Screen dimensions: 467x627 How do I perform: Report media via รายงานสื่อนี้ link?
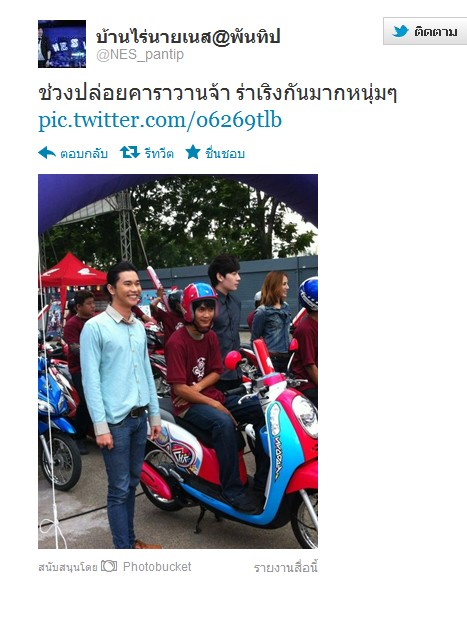pos(285,567)
